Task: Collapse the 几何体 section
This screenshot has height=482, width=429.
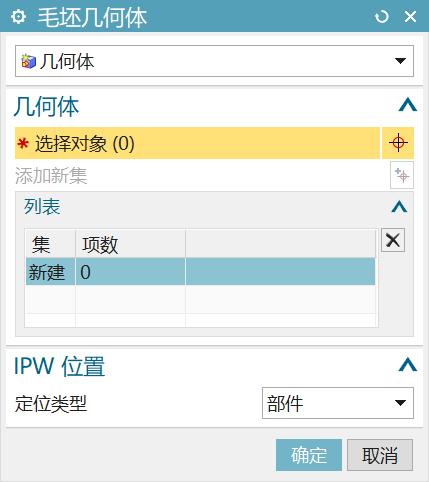Action: [408, 105]
